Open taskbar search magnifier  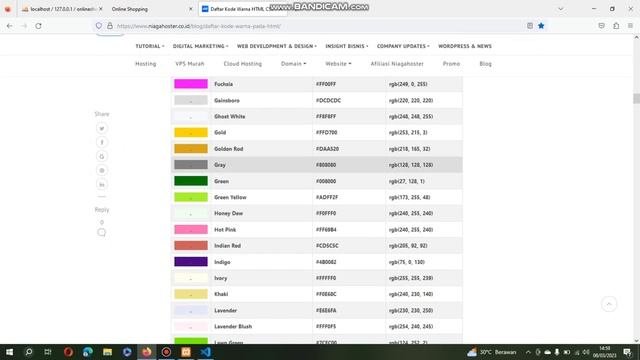29,352
